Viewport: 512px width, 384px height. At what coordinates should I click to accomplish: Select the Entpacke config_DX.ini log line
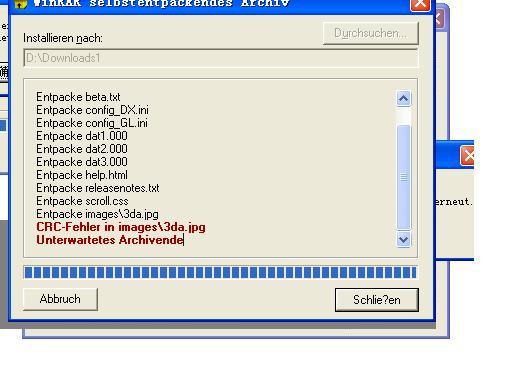click(92, 110)
